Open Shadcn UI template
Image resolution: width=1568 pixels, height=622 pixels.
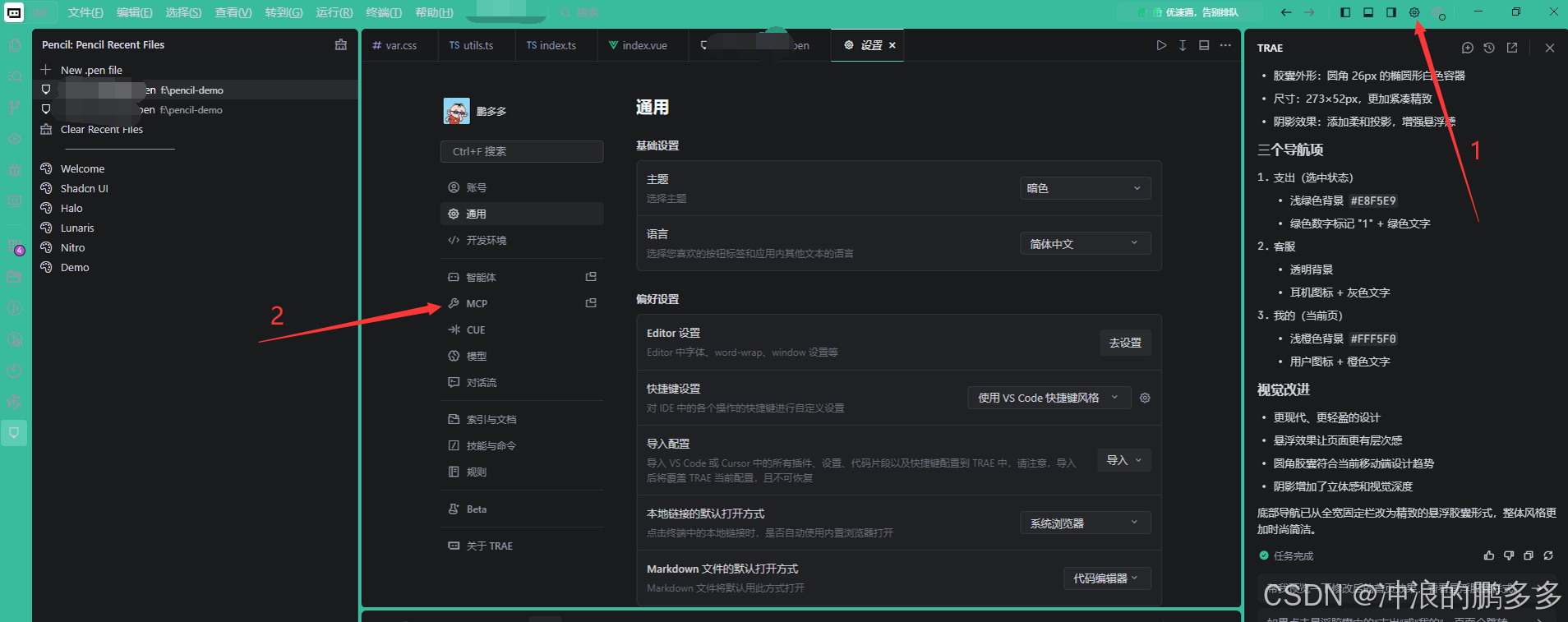(x=84, y=188)
